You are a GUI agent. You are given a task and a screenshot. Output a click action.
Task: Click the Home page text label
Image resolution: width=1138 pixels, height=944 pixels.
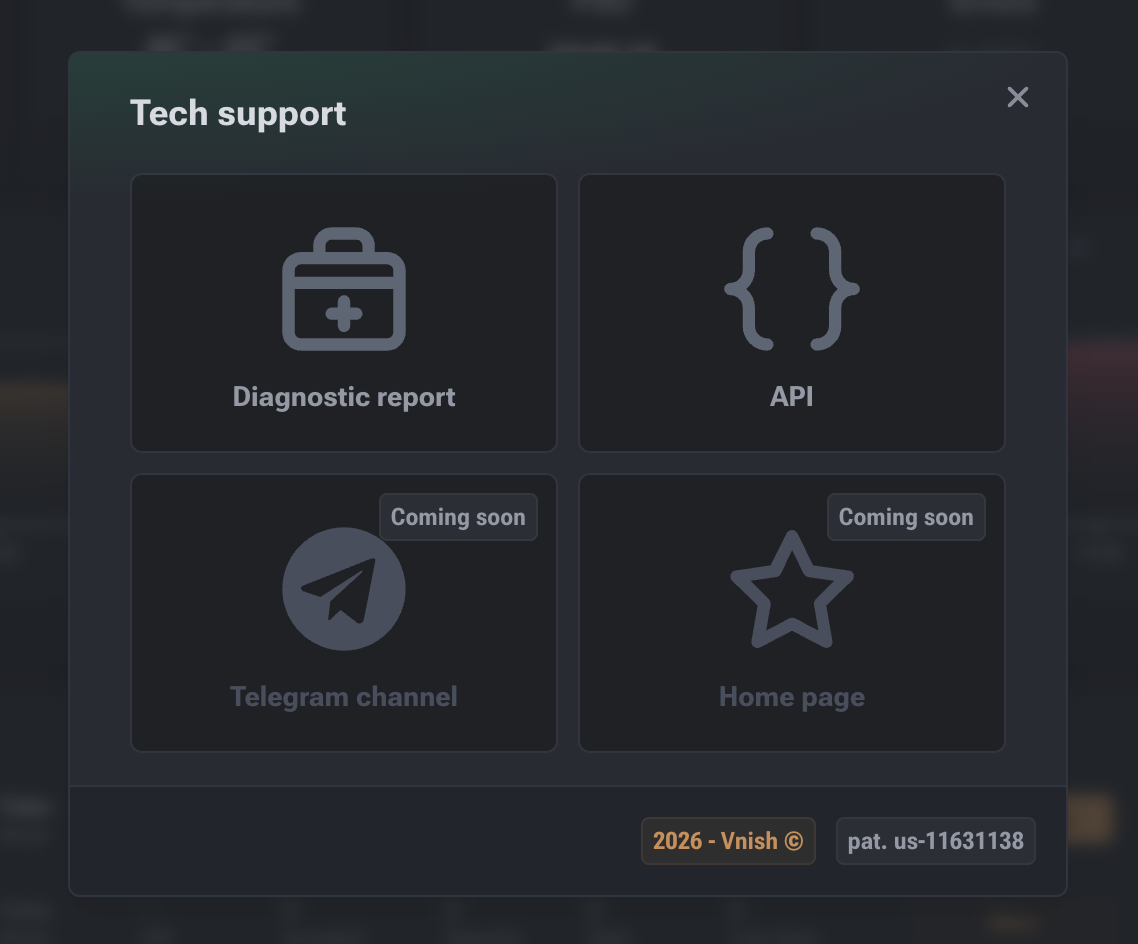tap(792, 697)
